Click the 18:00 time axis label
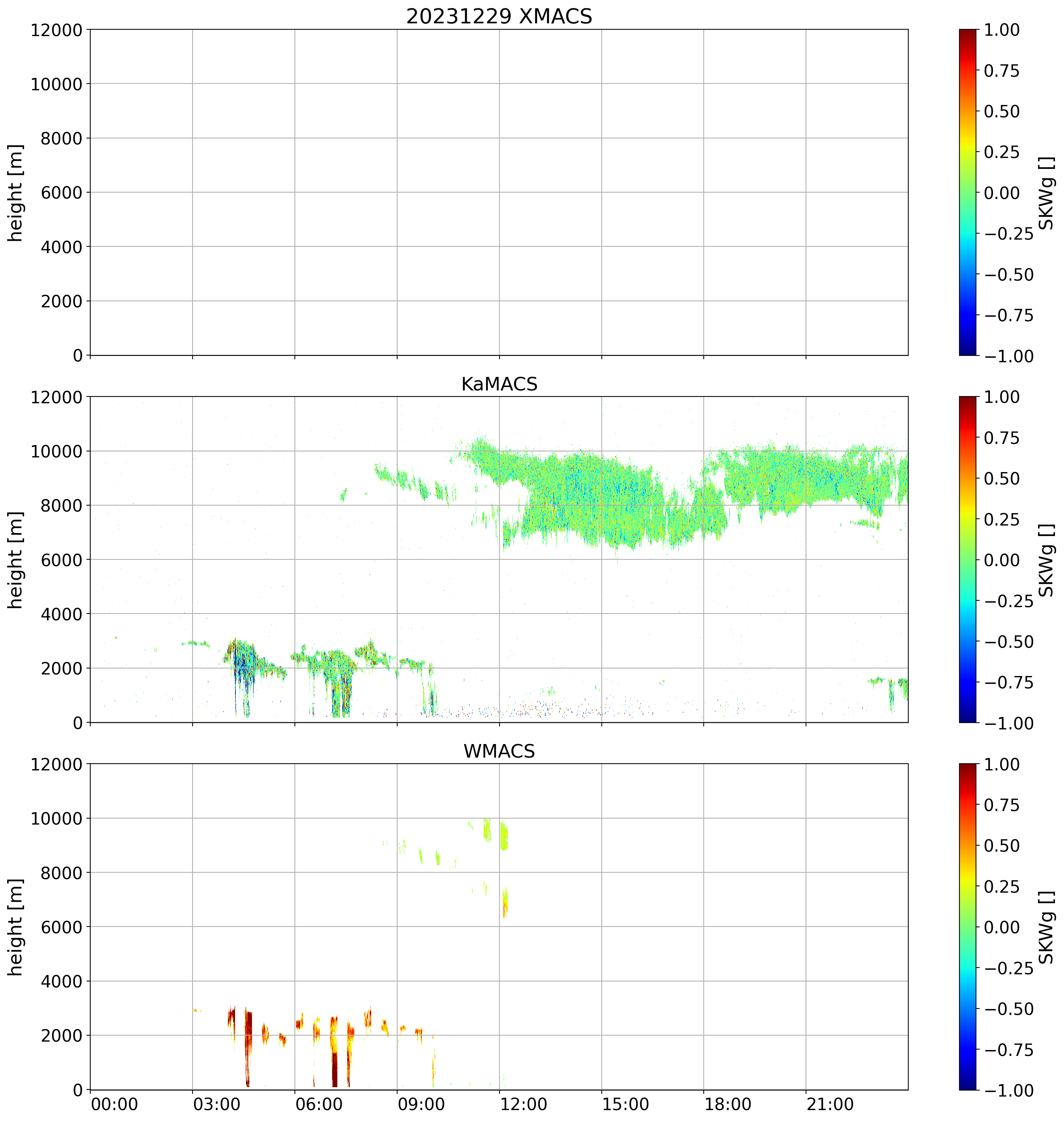This screenshot has width=1064, height=1121. [728, 1104]
